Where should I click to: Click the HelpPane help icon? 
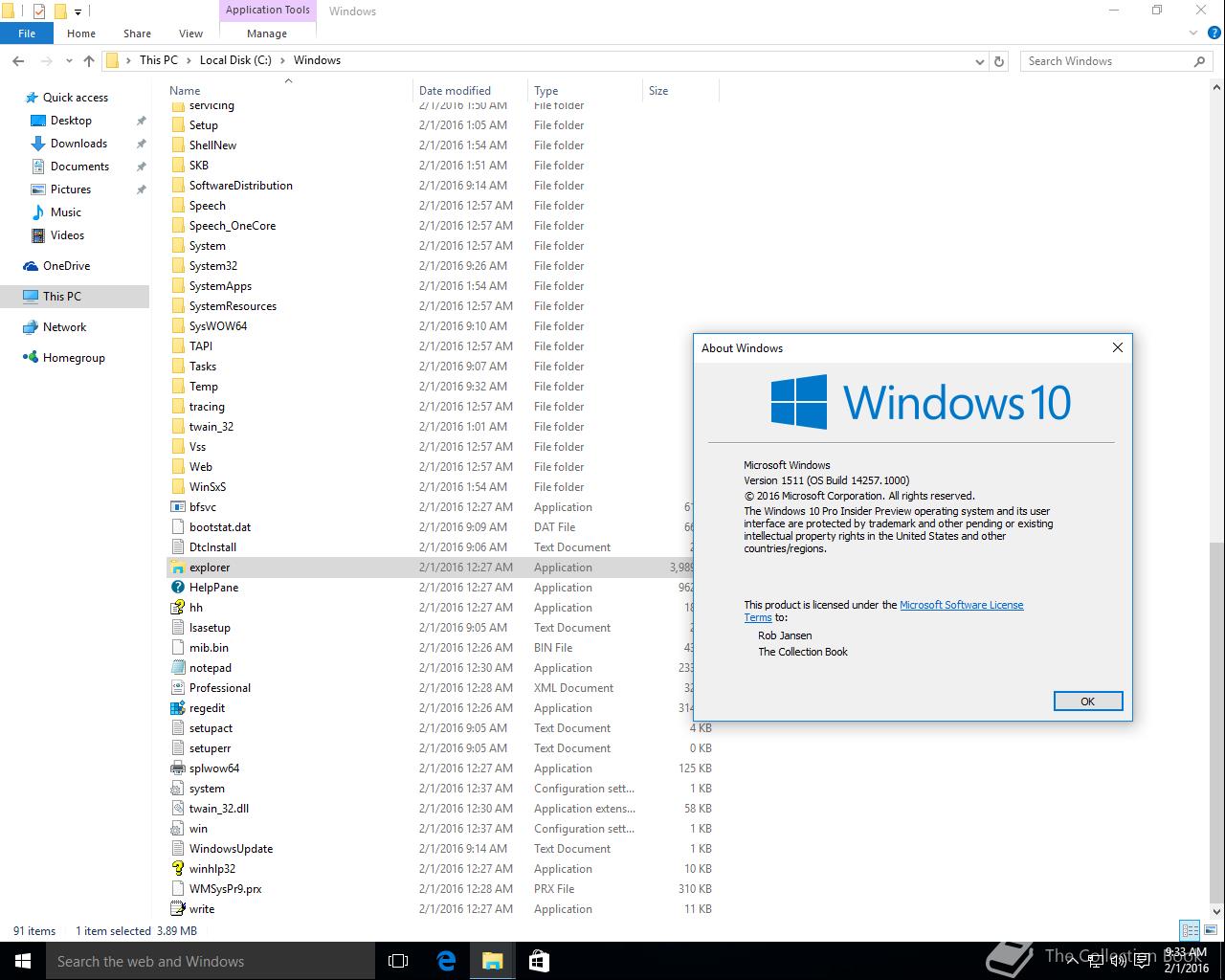177,588
